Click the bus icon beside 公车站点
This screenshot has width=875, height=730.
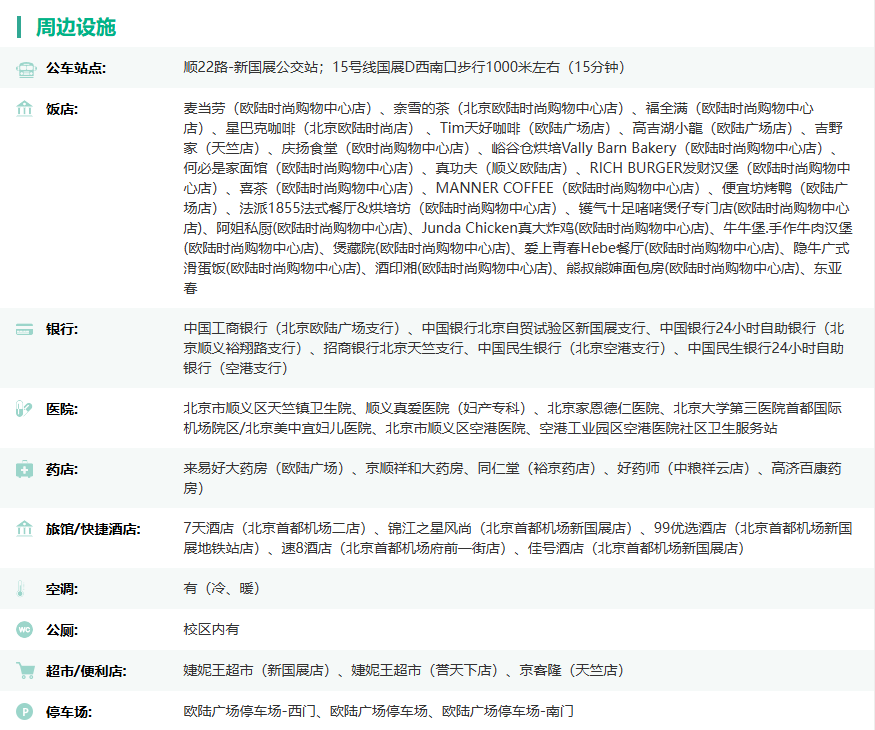coord(25,69)
